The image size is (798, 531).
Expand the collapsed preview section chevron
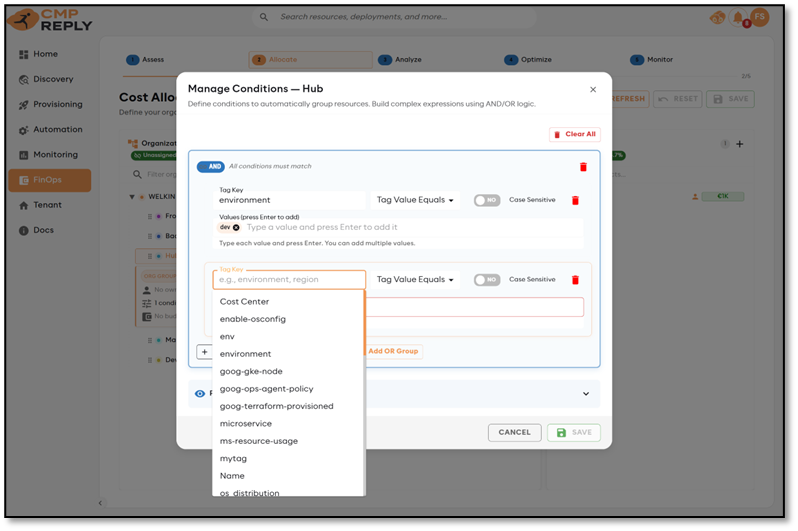tap(586, 394)
